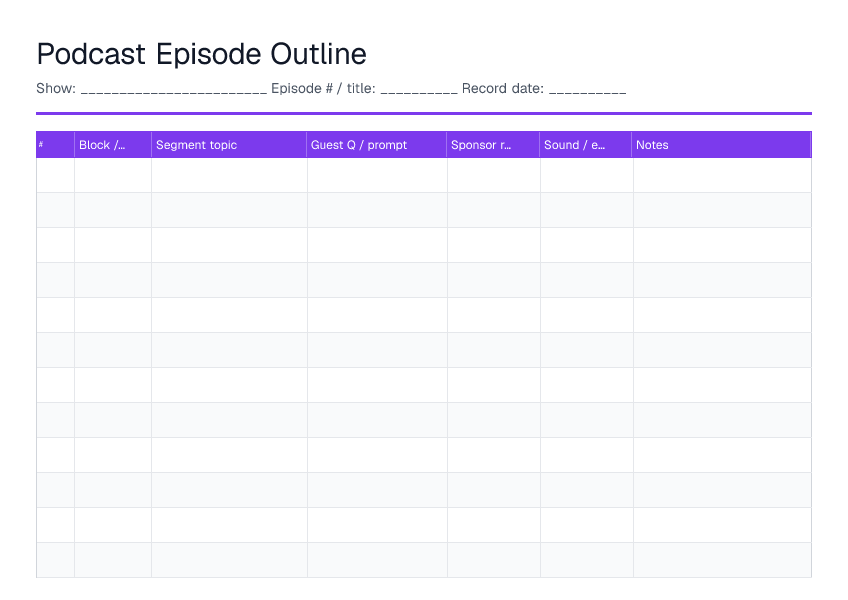Click the Show: blank line field
Screen dimensions: 848x600
[x=174, y=89]
